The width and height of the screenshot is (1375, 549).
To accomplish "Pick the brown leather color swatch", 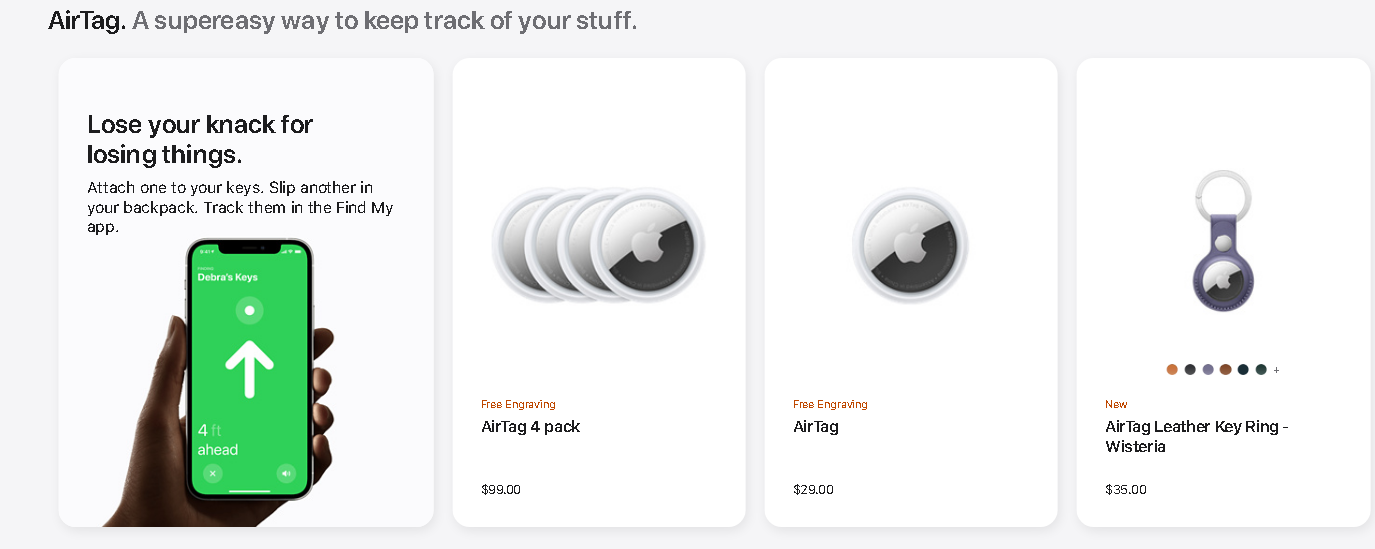I will coord(1225,369).
